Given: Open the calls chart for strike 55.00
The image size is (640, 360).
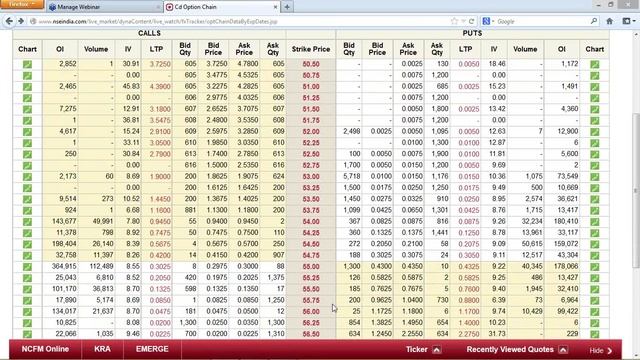Looking at the screenshot, I should pyautogui.click(x=27, y=267).
